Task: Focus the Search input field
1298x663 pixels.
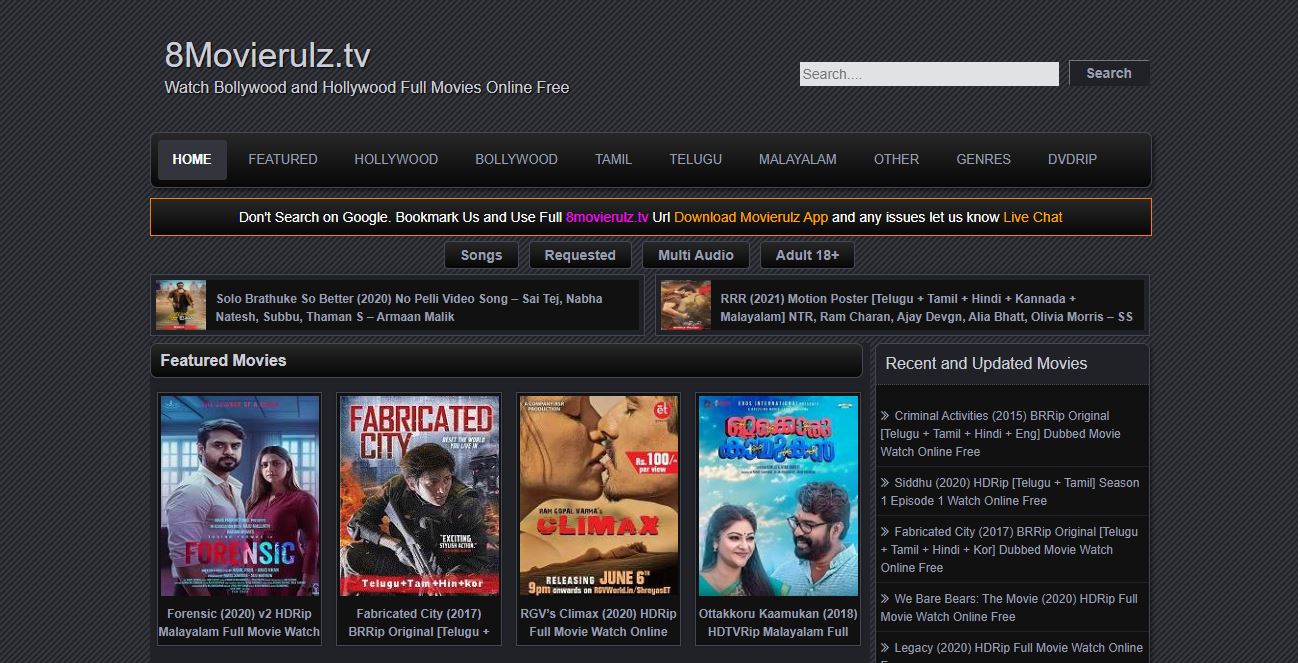Action: tap(929, 74)
